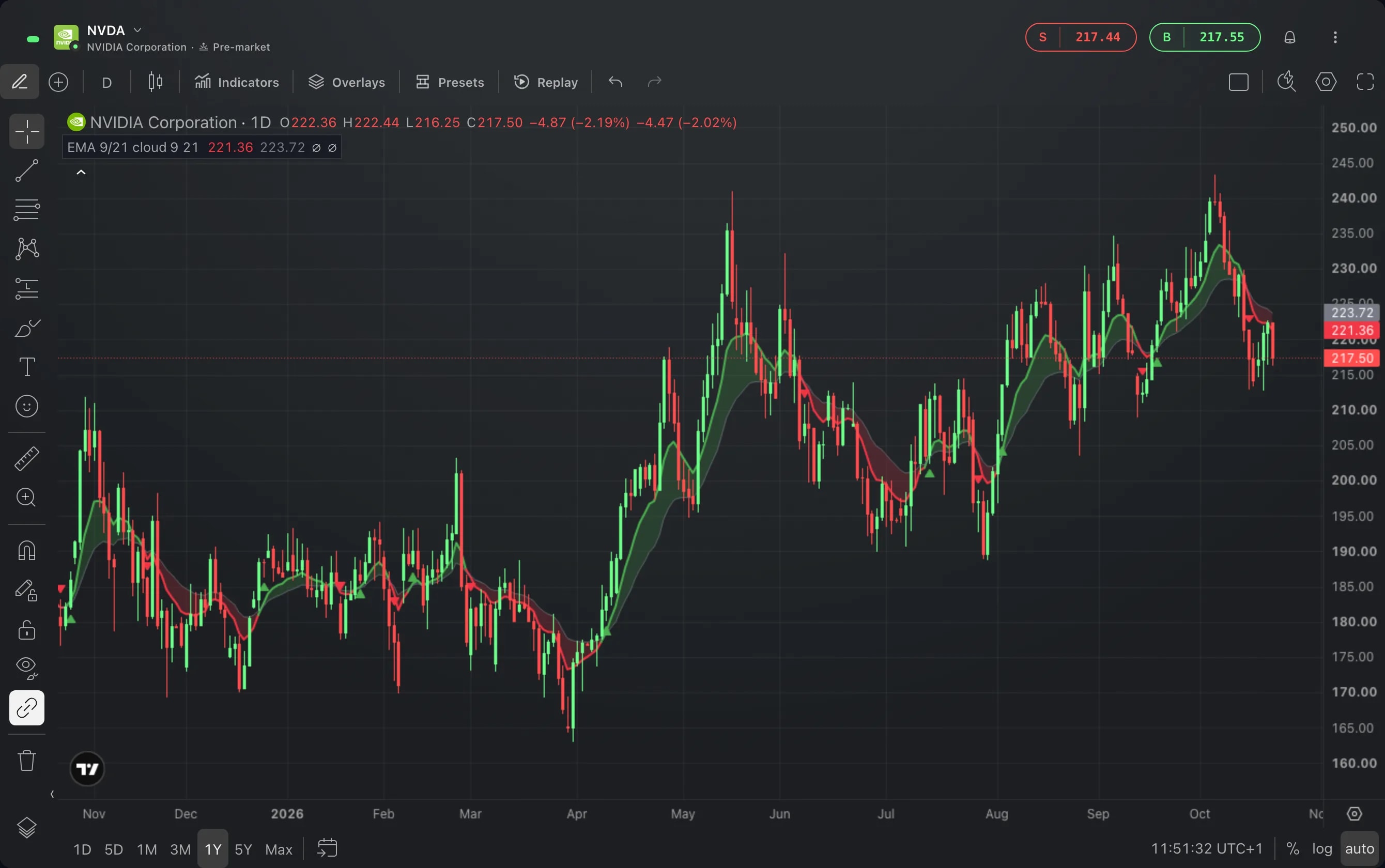The height and width of the screenshot is (868, 1385).
Task: Open the layout square selector
Action: (1239, 82)
